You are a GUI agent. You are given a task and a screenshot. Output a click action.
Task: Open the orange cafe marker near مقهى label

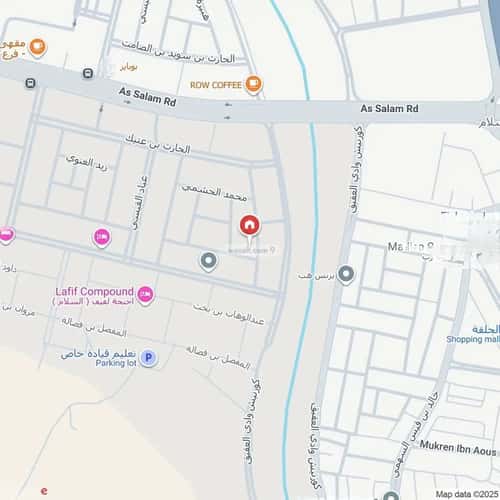coord(37,47)
